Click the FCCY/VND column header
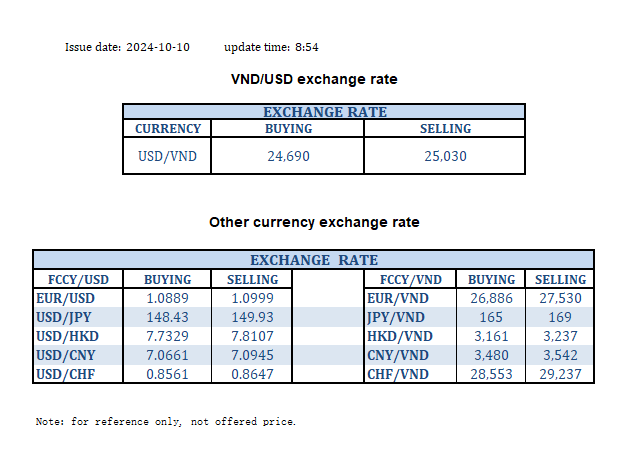The width and height of the screenshot is (634, 453). (412, 280)
